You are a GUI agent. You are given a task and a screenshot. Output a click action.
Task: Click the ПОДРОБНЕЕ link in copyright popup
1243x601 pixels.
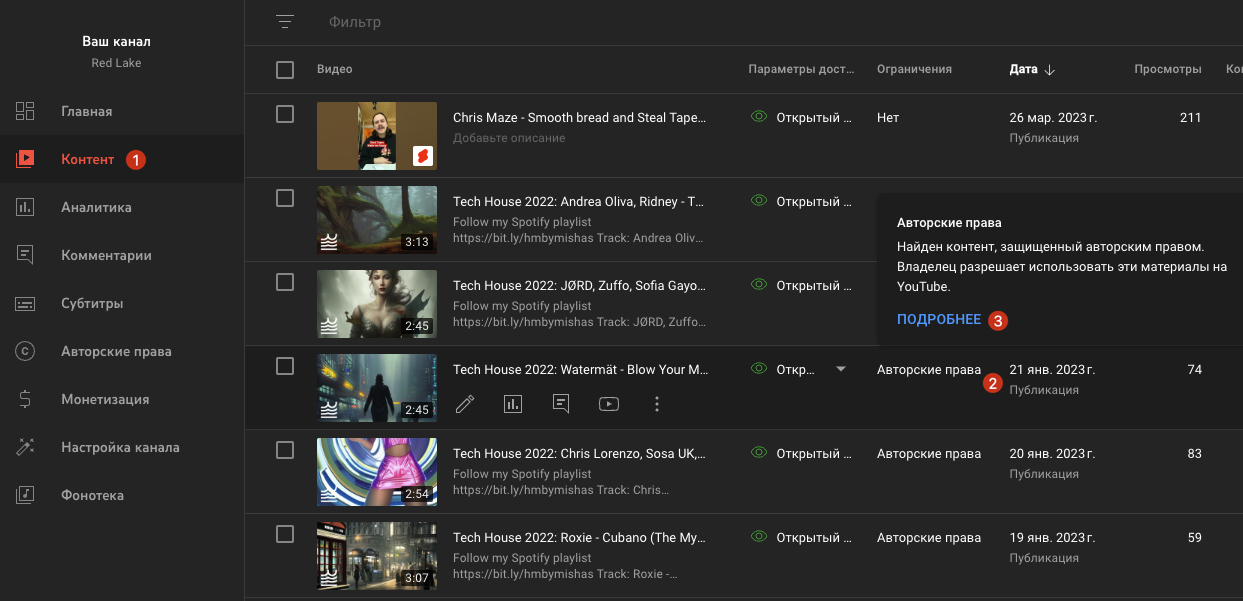(x=939, y=320)
